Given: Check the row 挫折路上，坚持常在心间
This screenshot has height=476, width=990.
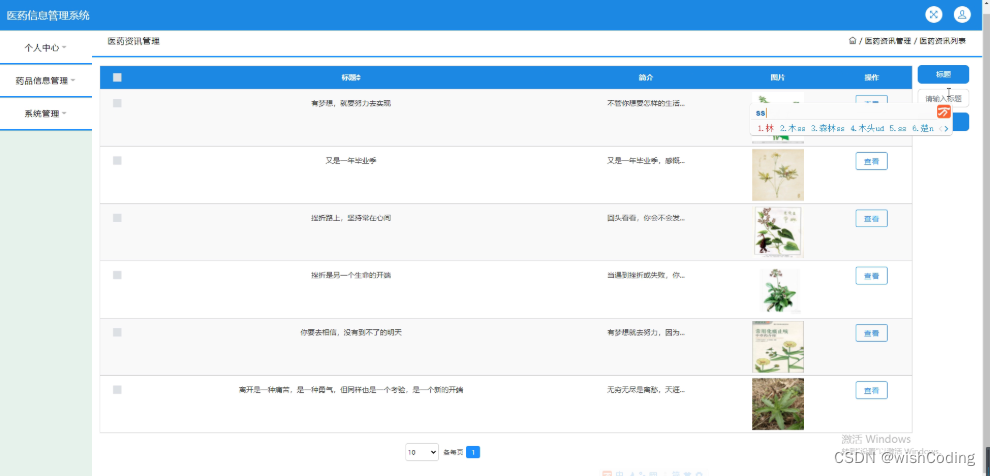Looking at the screenshot, I should click(117, 218).
